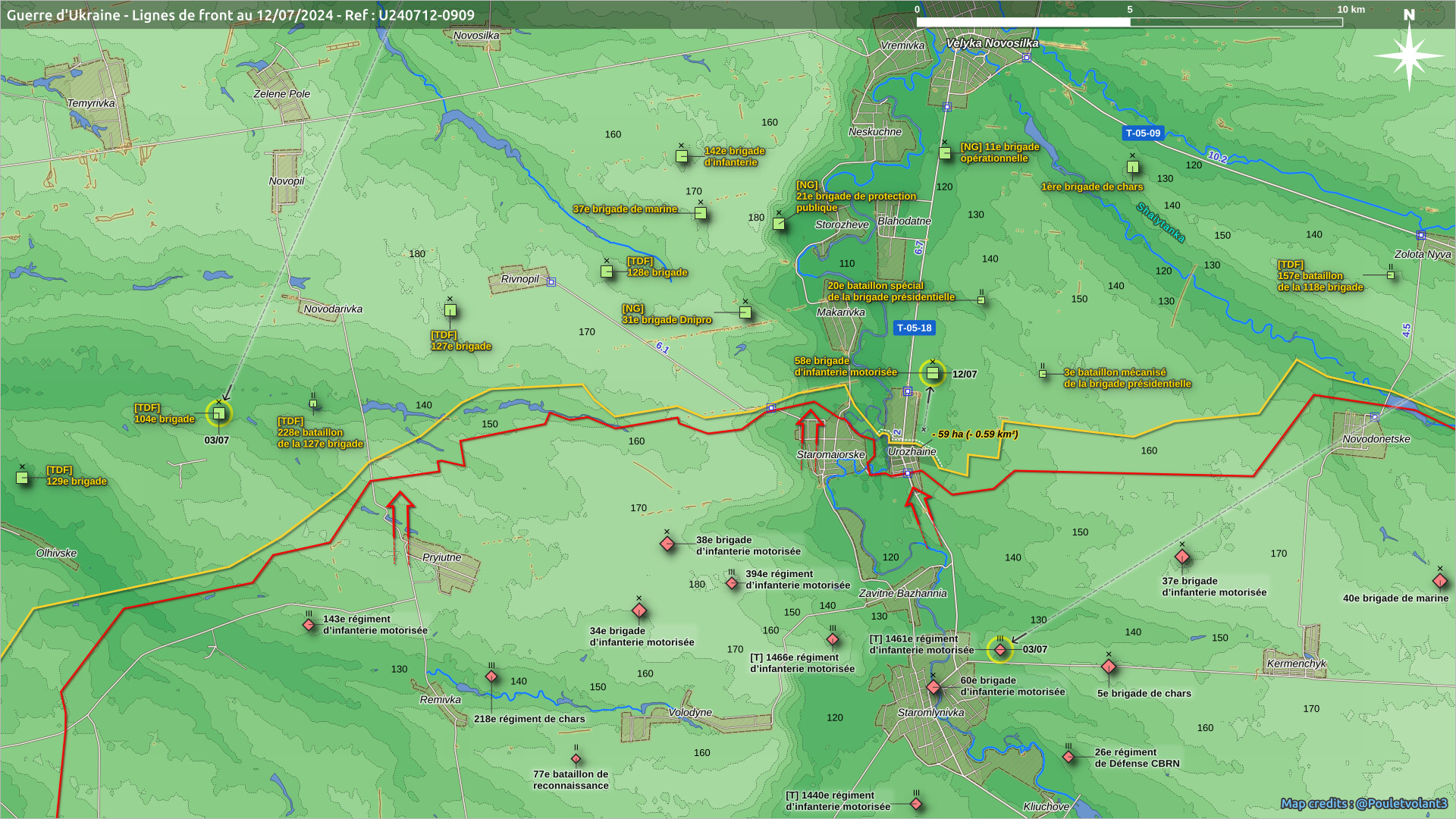Click the T-05-09 road badge

[x=1143, y=133]
